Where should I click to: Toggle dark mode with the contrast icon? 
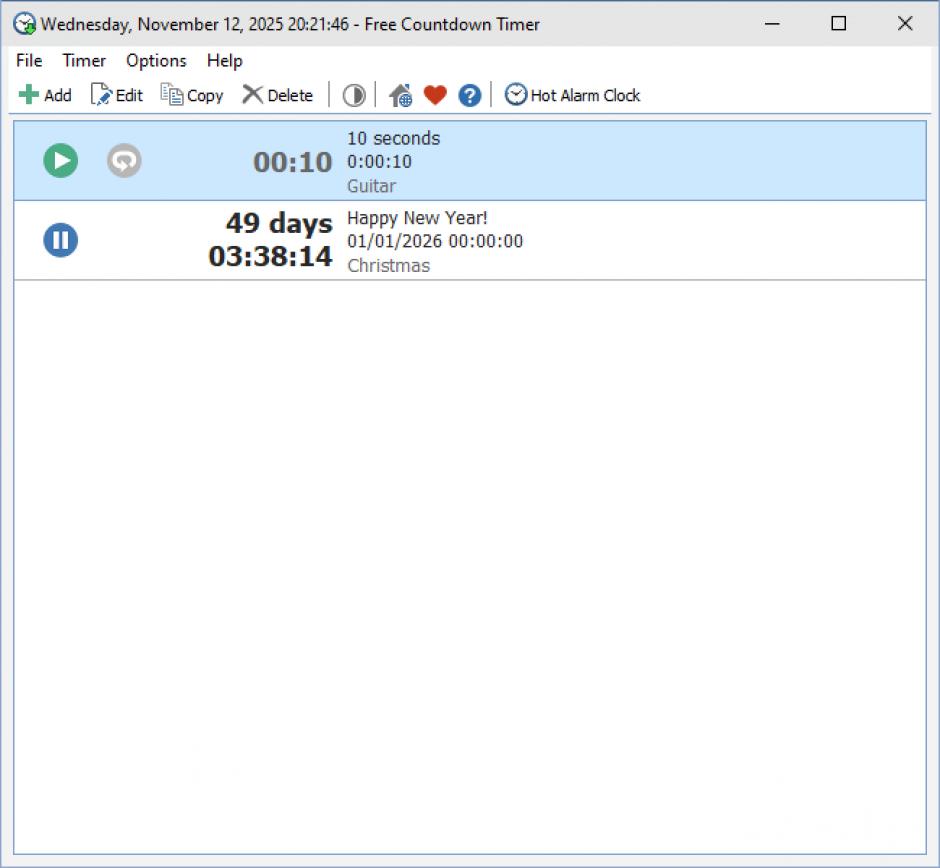(353, 95)
